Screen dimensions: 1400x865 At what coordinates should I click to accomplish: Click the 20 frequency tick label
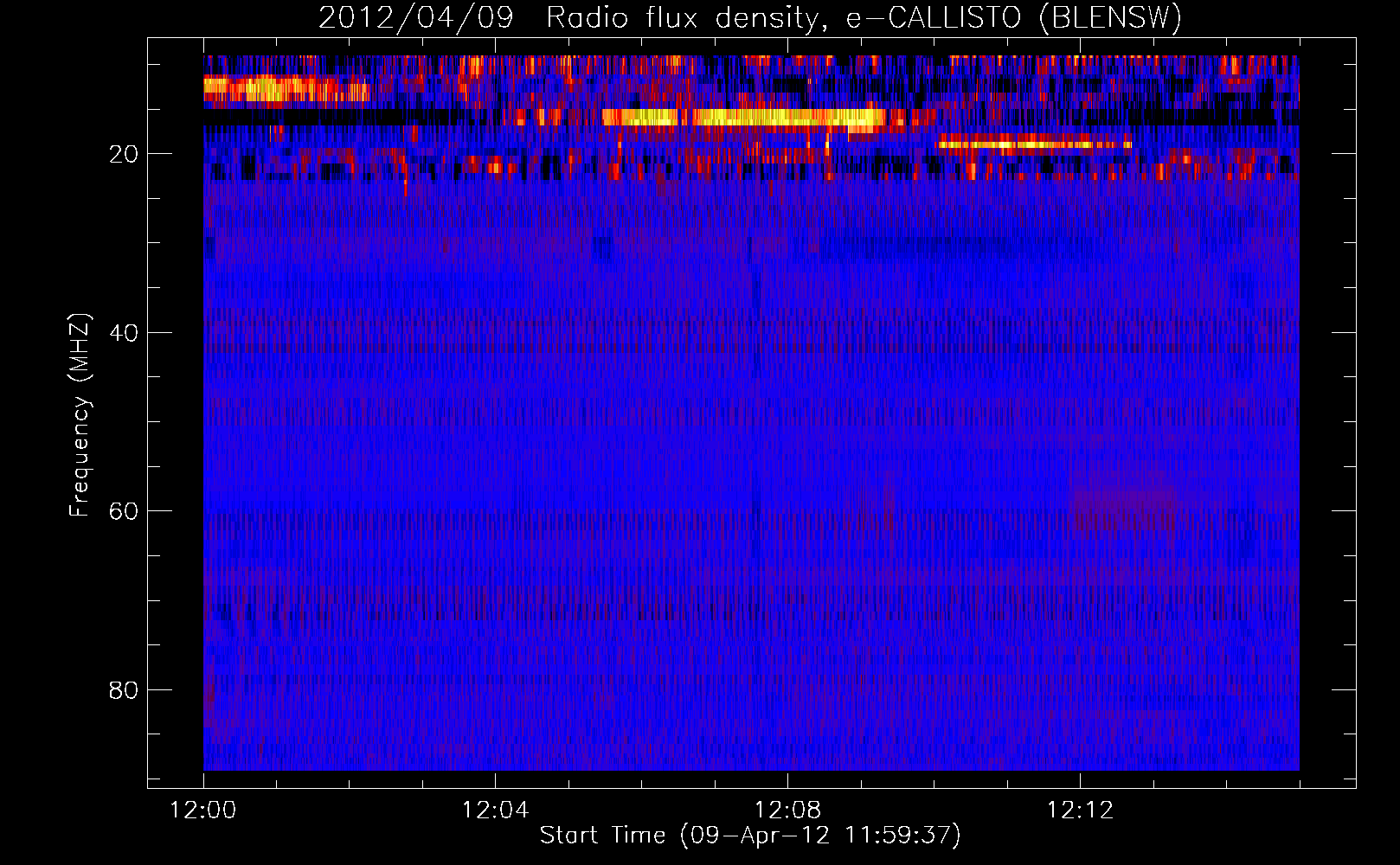pyautogui.click(x=125, y=154)
